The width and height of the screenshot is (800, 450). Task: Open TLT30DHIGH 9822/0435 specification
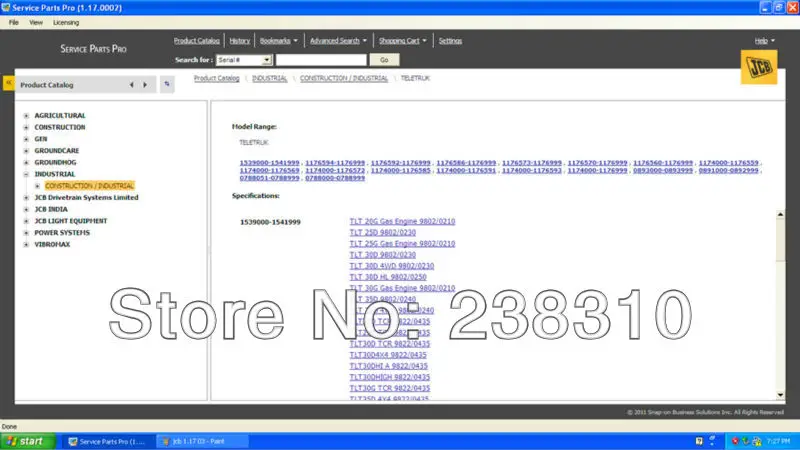(x=389, y=378)
